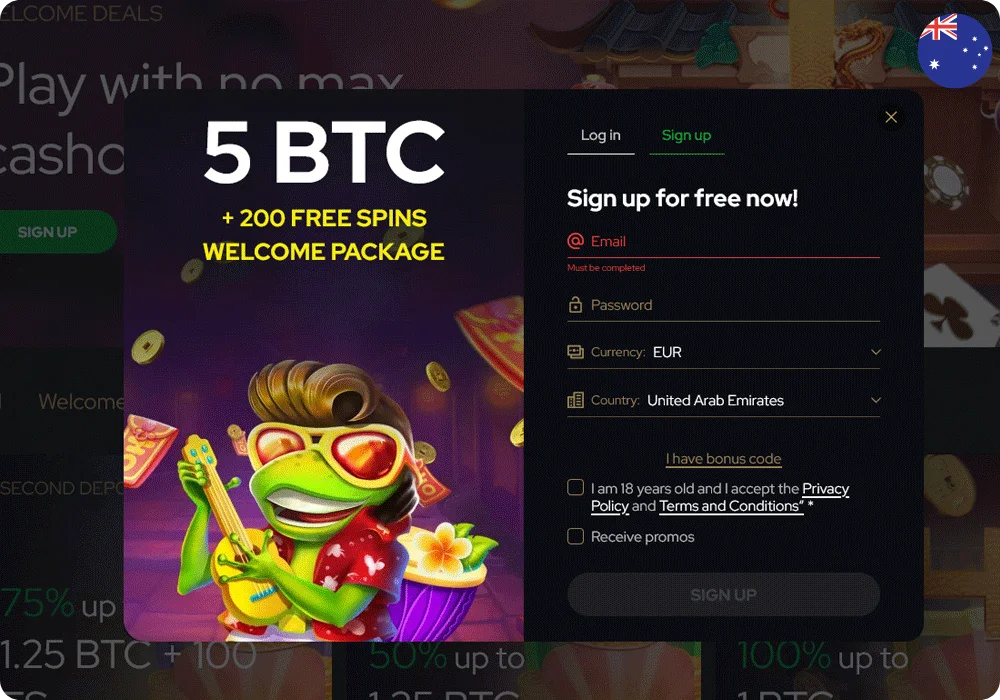Click the country building icon
The height and width of the screenshot is (700, 1000).
coord(575,400)
